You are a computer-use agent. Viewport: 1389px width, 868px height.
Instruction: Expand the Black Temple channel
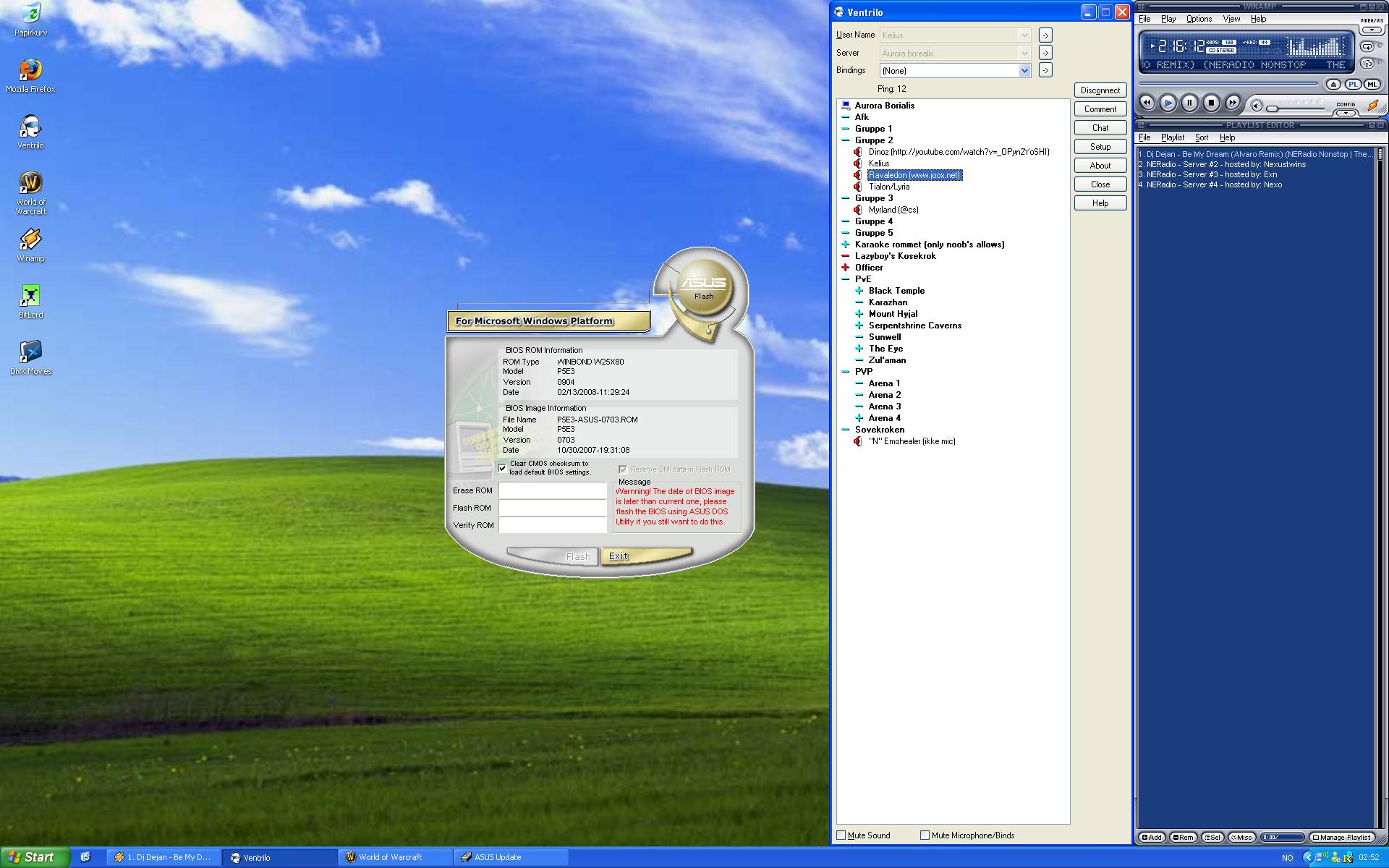coord(859,291)
